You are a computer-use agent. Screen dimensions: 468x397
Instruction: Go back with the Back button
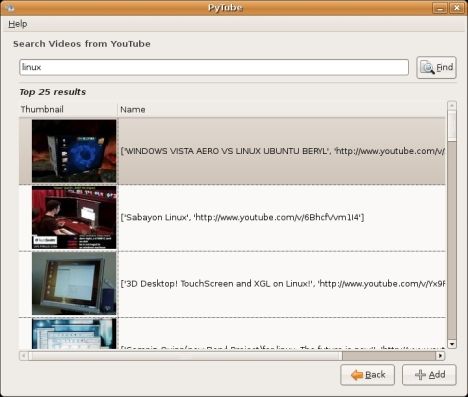coord(368,375)
